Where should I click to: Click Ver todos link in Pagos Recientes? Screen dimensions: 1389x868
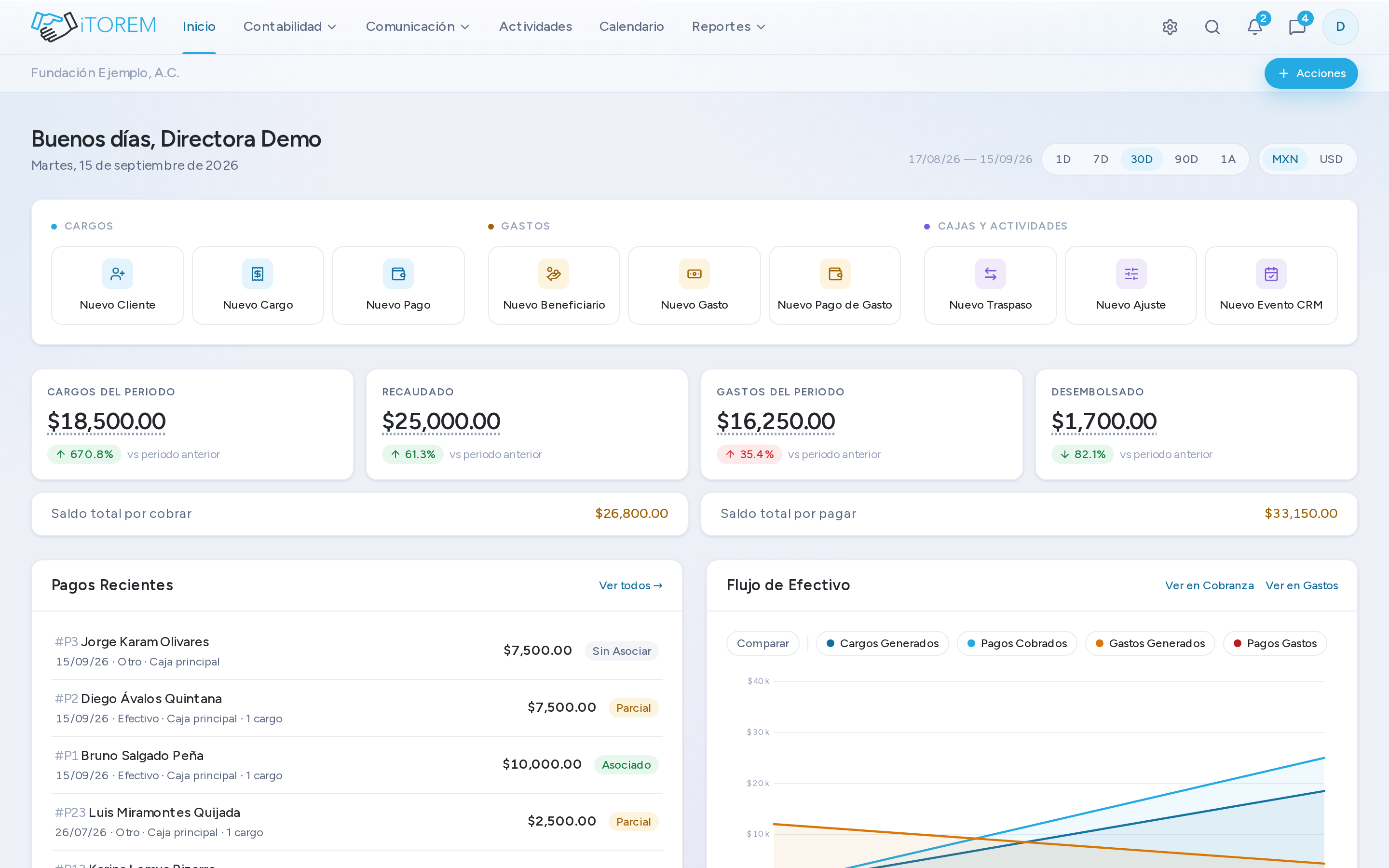[x=631, y=585]
